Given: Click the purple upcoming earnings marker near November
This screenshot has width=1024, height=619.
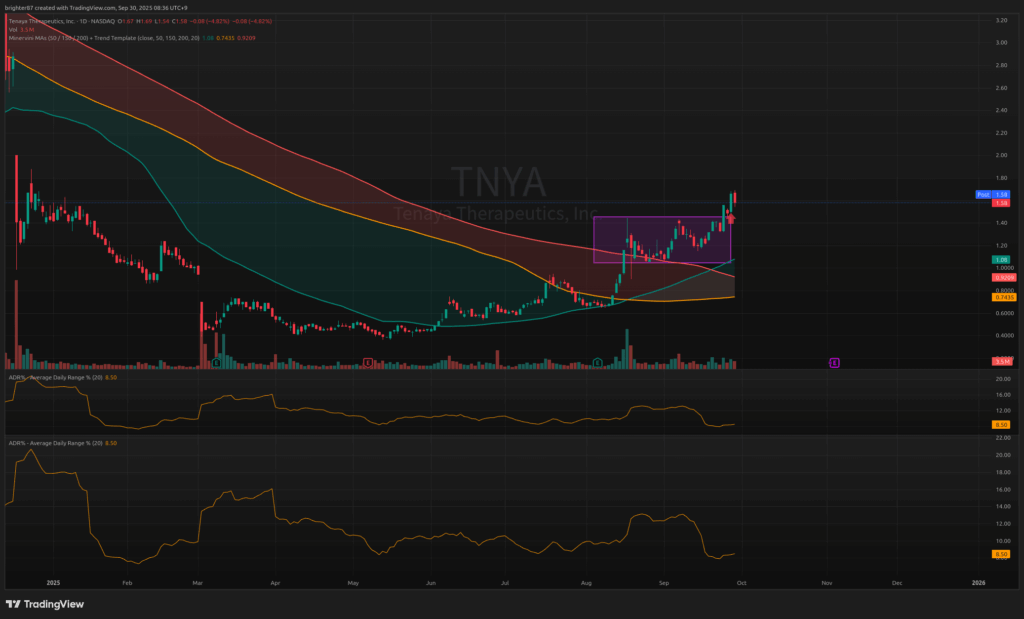Looking at the screenshot, I should [834, 362].
